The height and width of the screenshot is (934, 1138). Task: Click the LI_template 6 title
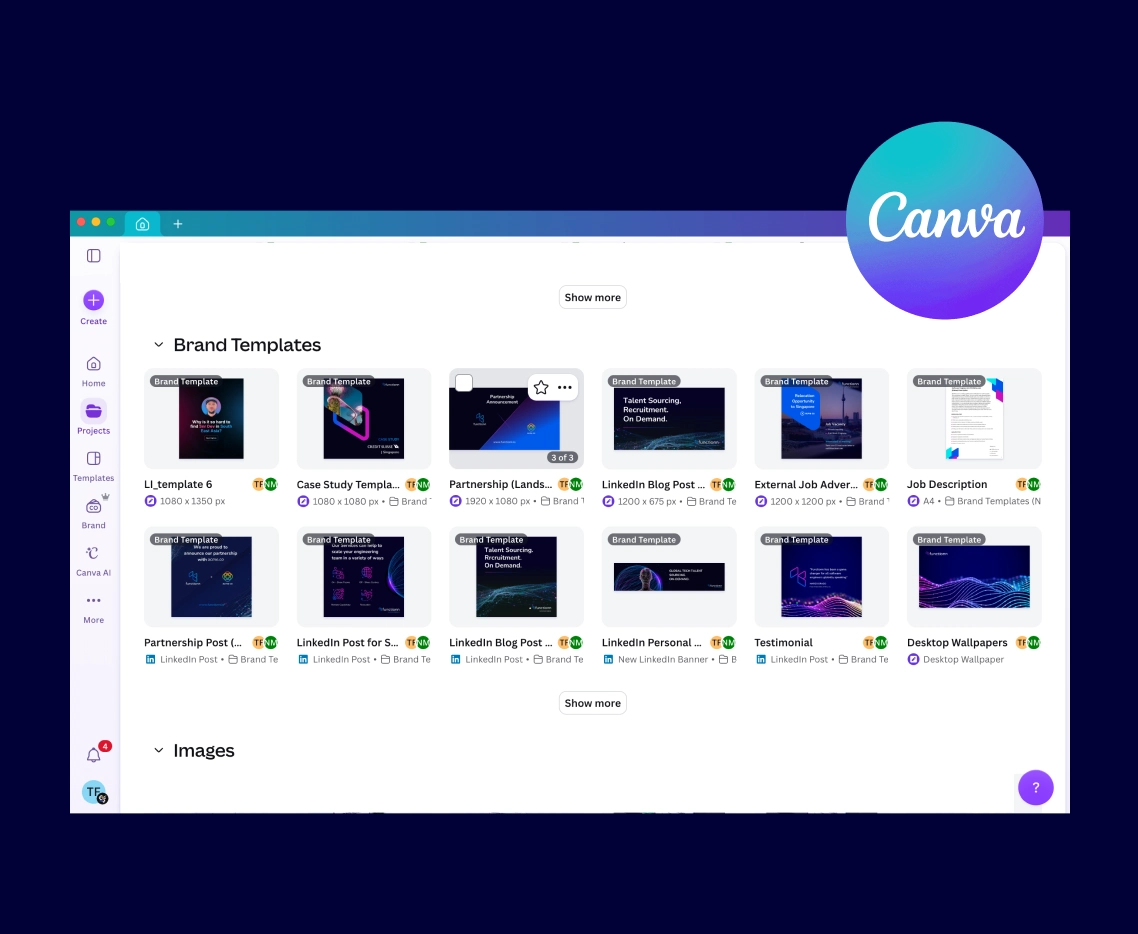178,484
